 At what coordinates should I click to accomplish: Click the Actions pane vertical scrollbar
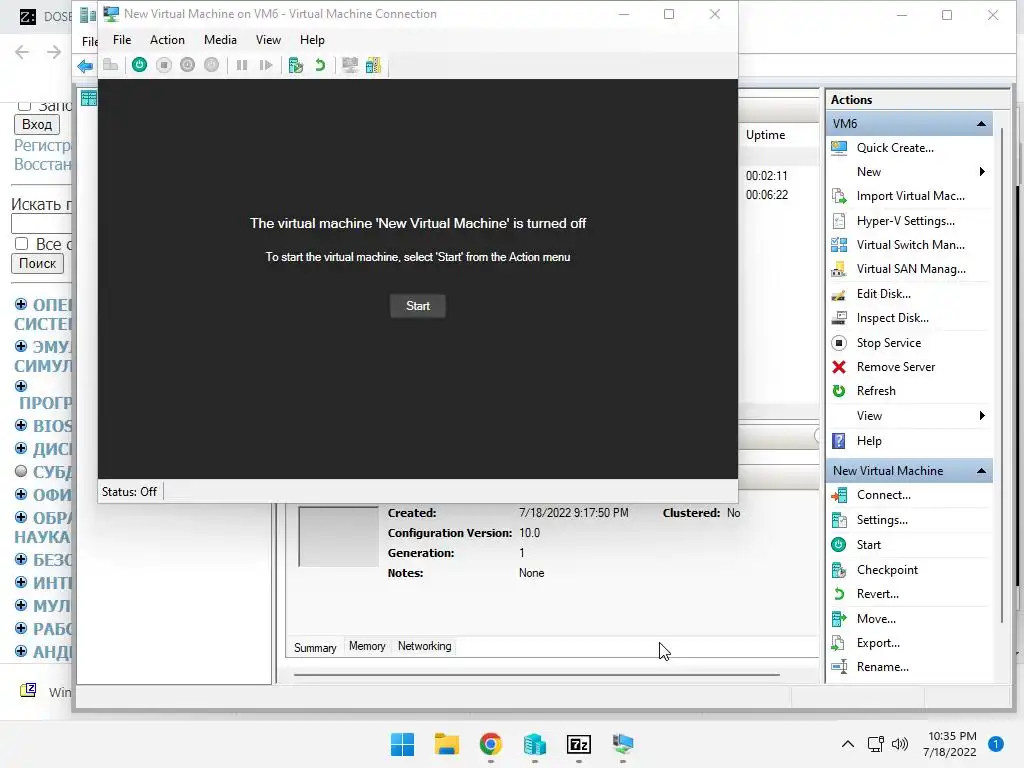pos(1002,376)
